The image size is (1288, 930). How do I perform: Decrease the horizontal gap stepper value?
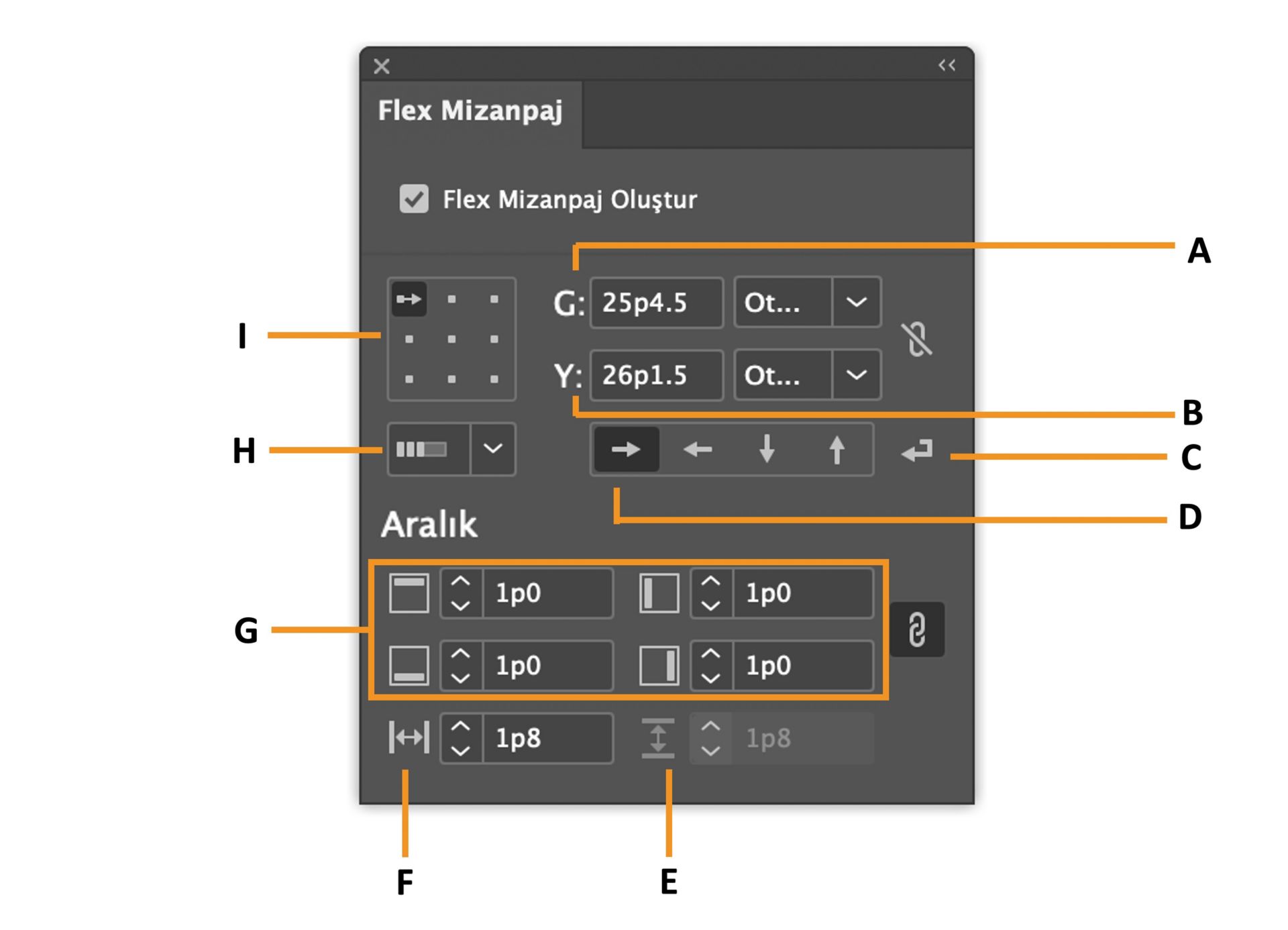click(x=460, y=751)
